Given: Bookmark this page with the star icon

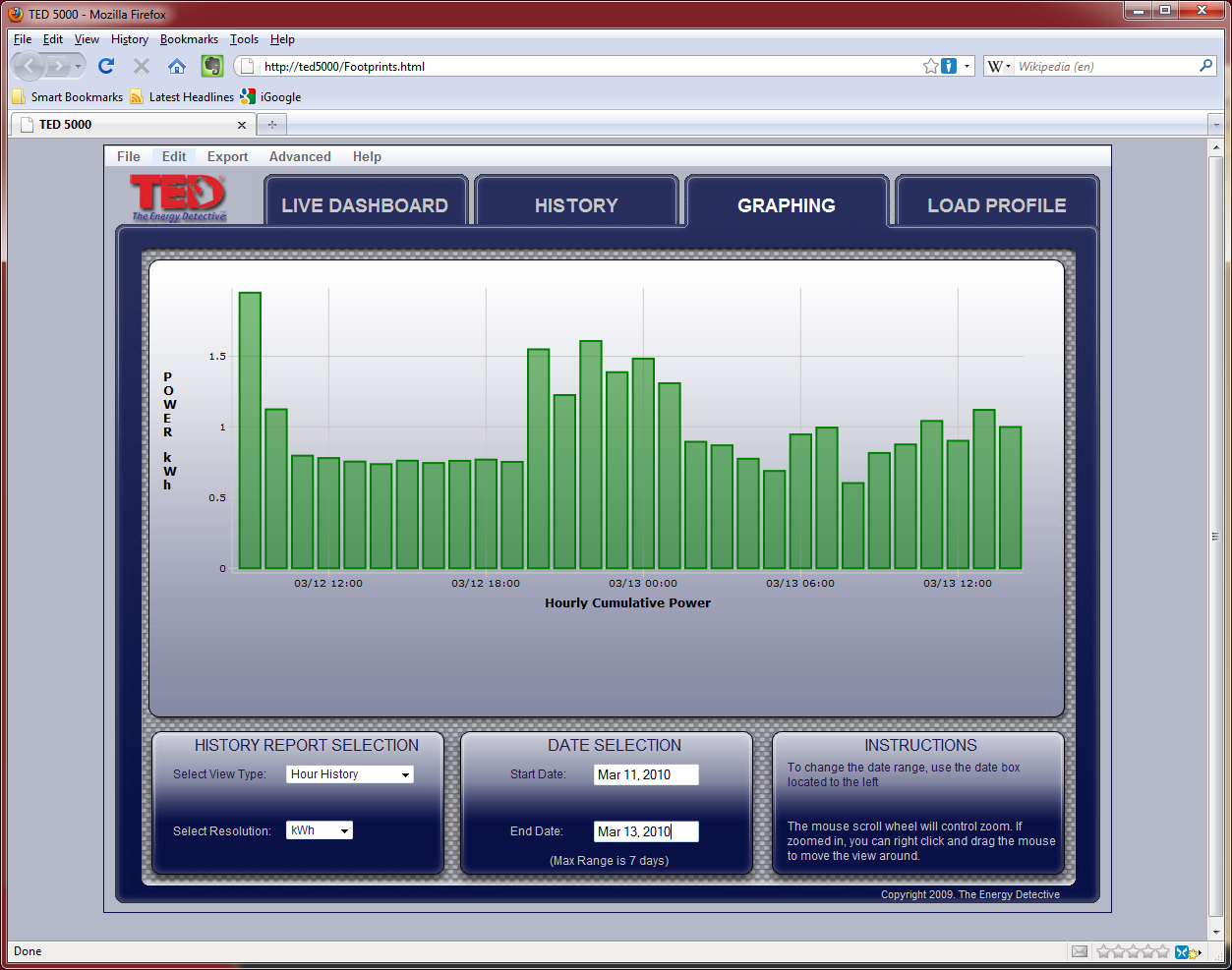Looking at the screenshot, I should point(931,66).
